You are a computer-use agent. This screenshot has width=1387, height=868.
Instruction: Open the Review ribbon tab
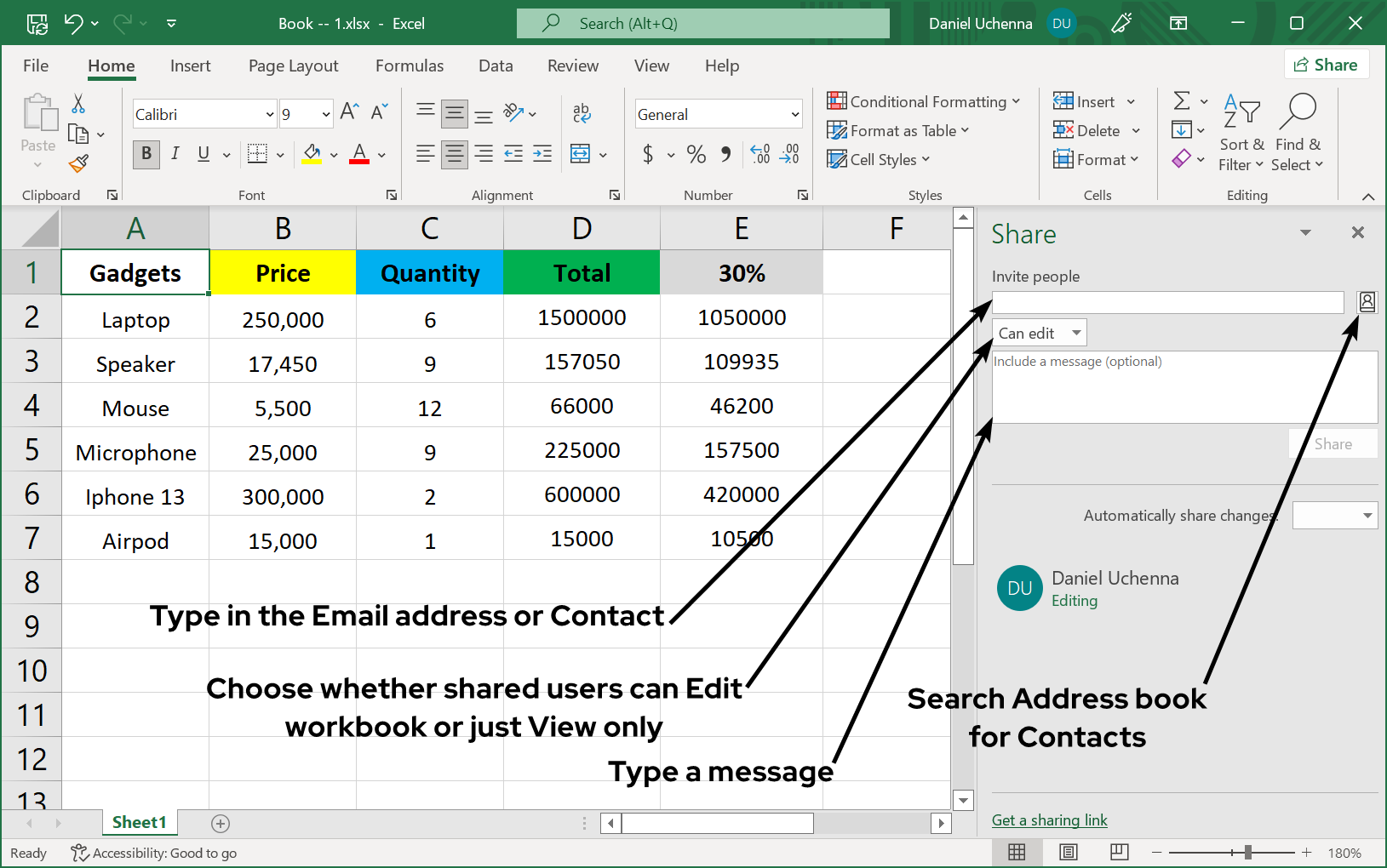(573, 66)
